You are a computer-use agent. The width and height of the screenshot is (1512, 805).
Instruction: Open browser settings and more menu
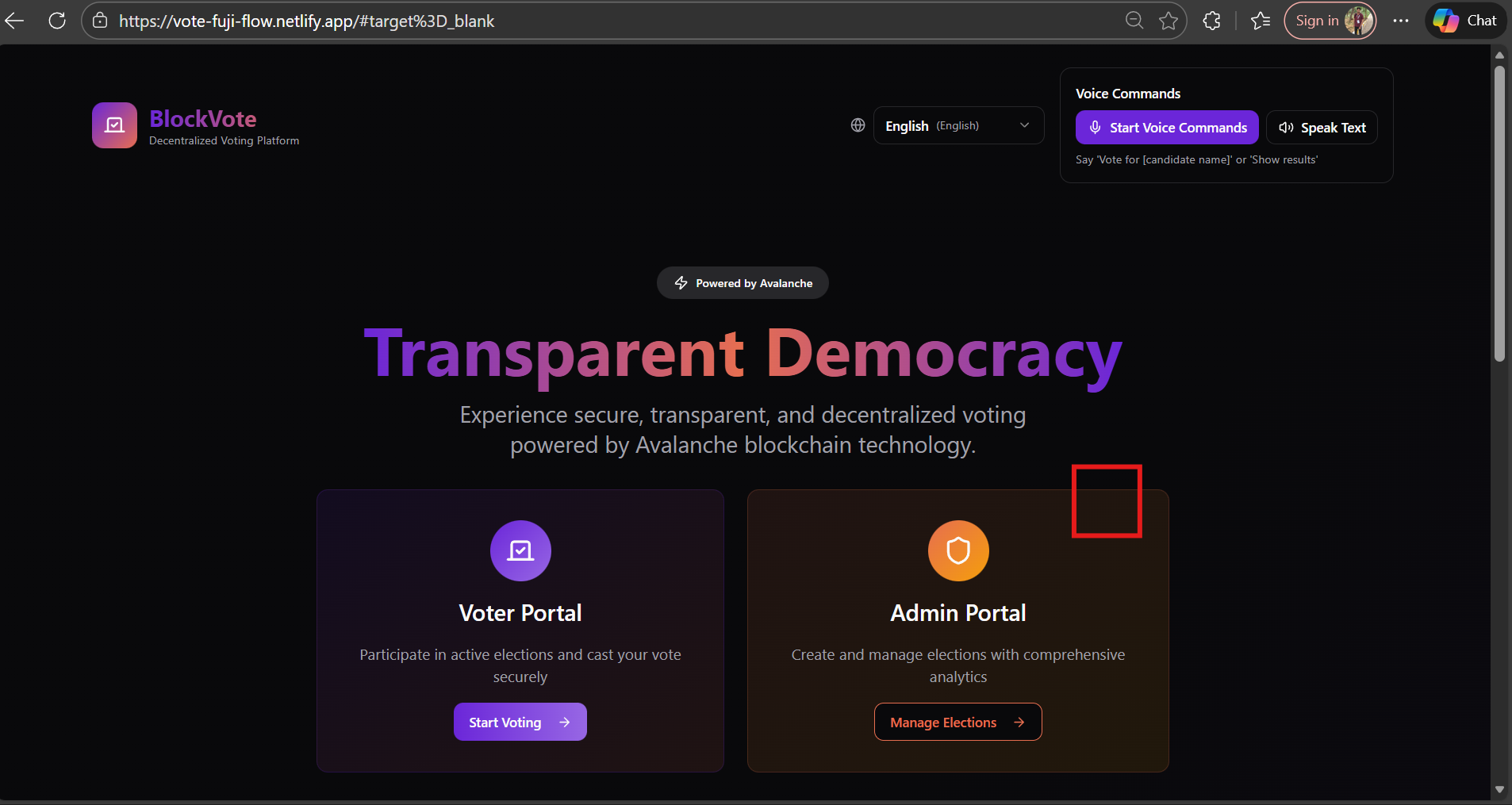click(1401, 21)
